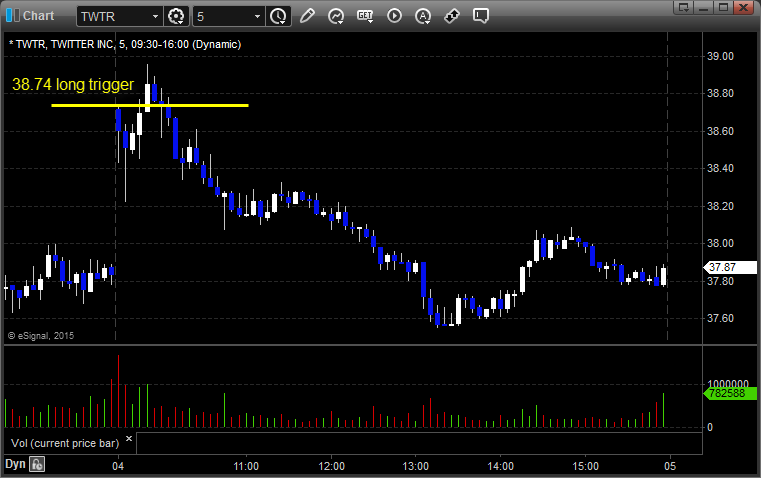Viewport: 761px width, 478px height.
Task: Click the clock icon beside interval box
Action: (x=278, y=16)
